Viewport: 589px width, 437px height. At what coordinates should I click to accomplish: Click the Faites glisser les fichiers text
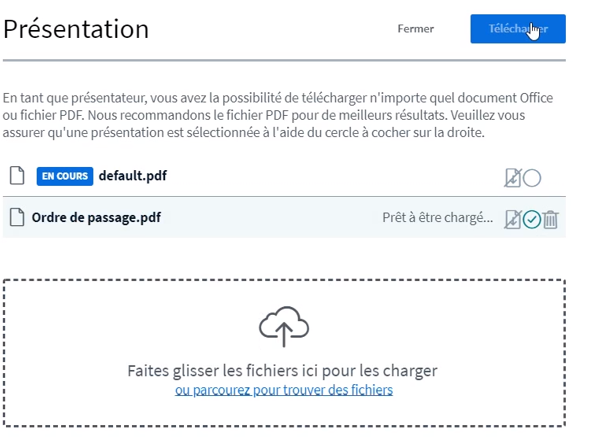click(282, 371)
